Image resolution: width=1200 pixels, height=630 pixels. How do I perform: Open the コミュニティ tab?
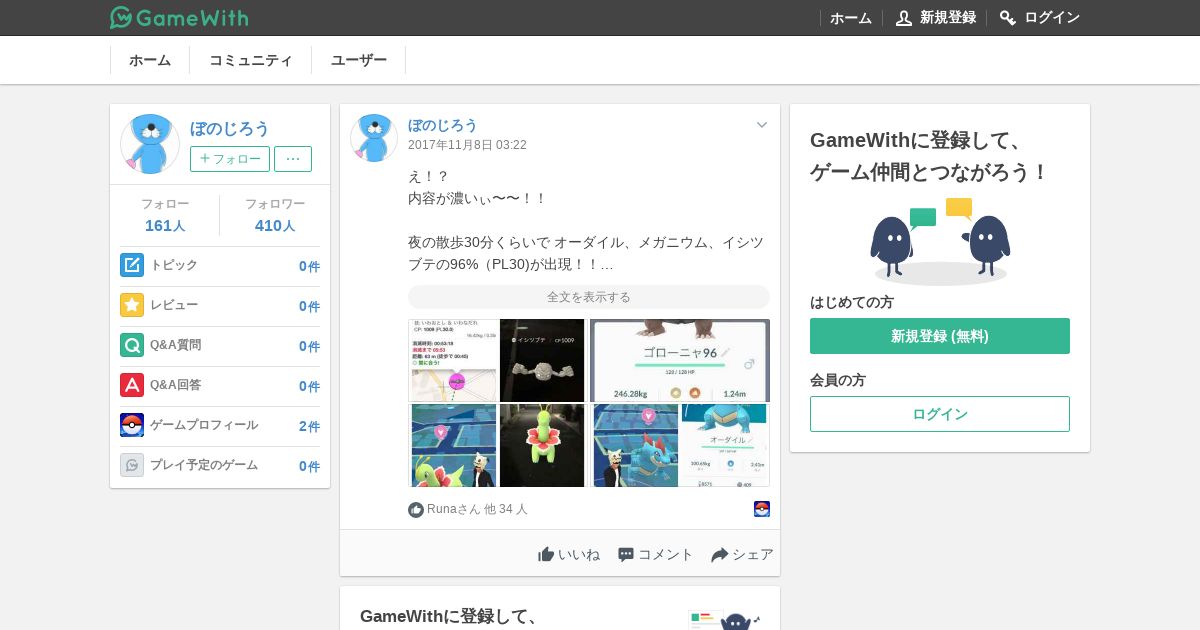tap(251, 60)
